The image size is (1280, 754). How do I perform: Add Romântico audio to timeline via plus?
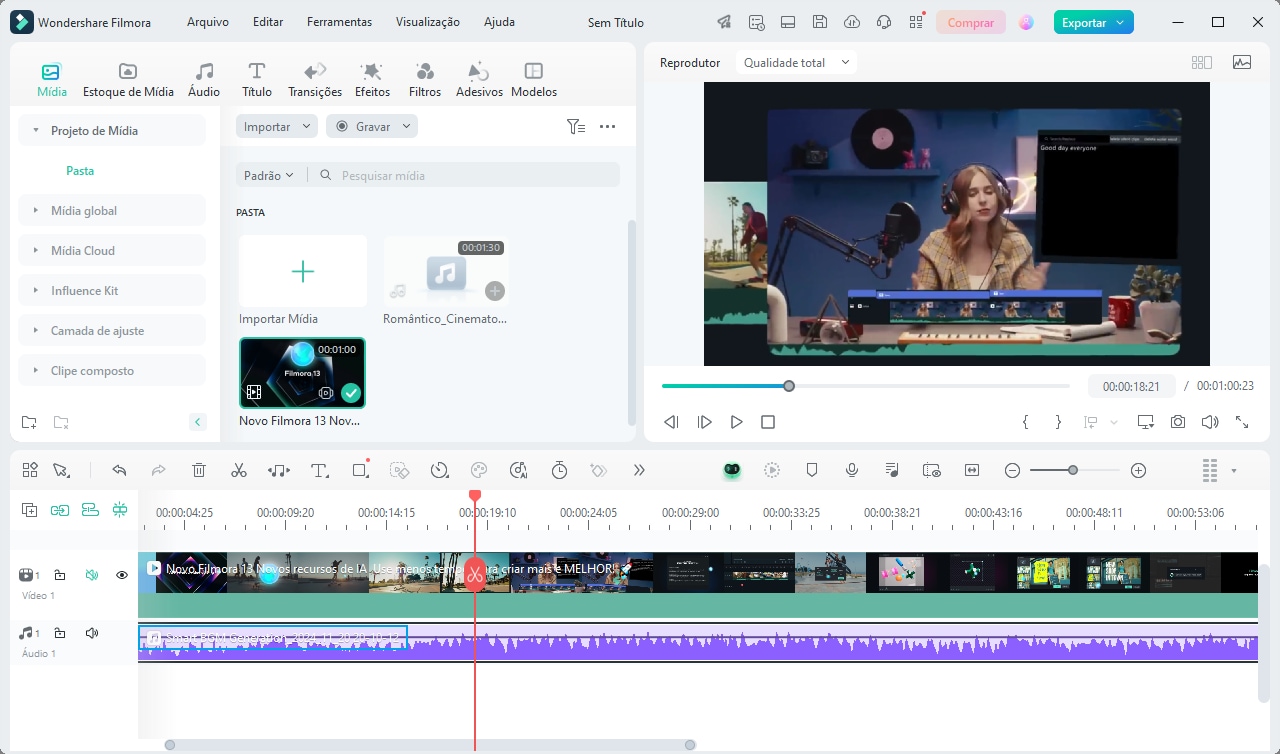coord(495,291)
